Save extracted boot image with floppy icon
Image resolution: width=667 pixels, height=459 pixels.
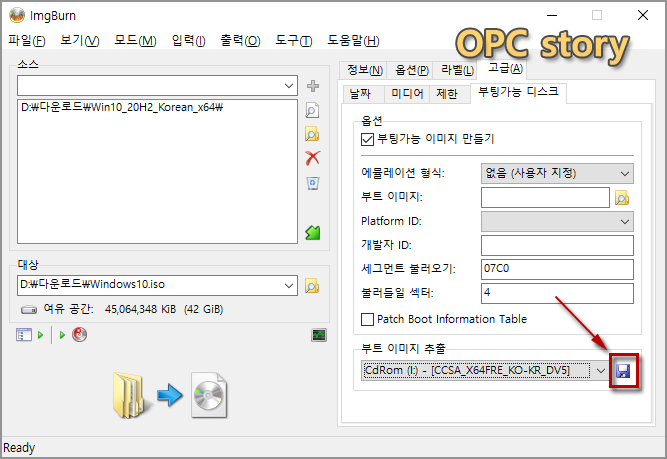point(623,371)
